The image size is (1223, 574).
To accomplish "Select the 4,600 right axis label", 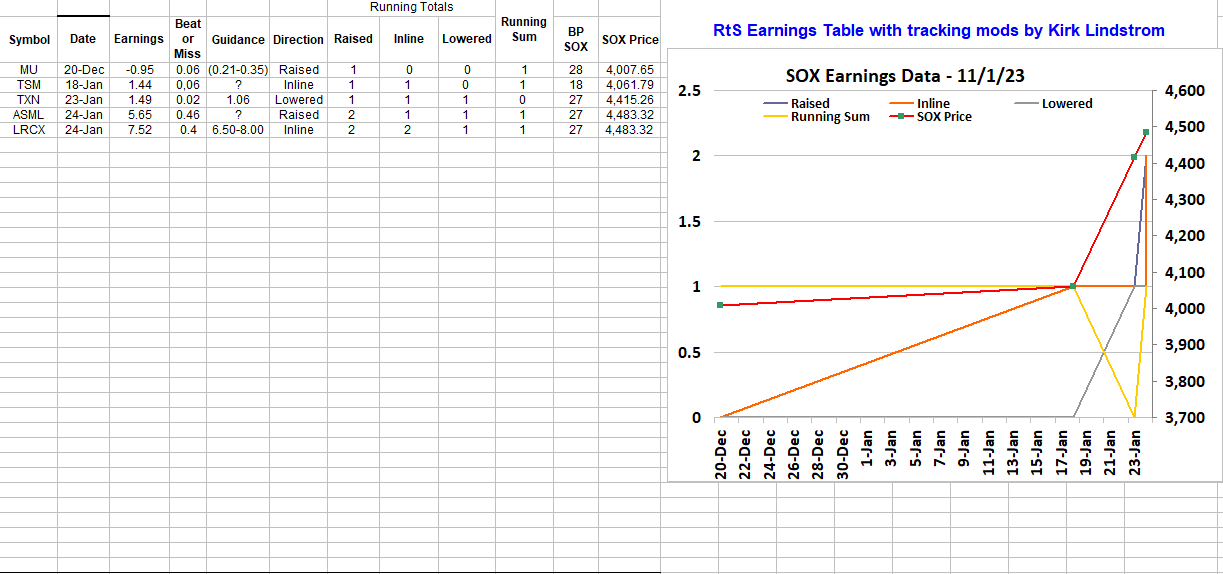I will (1184, 91).
